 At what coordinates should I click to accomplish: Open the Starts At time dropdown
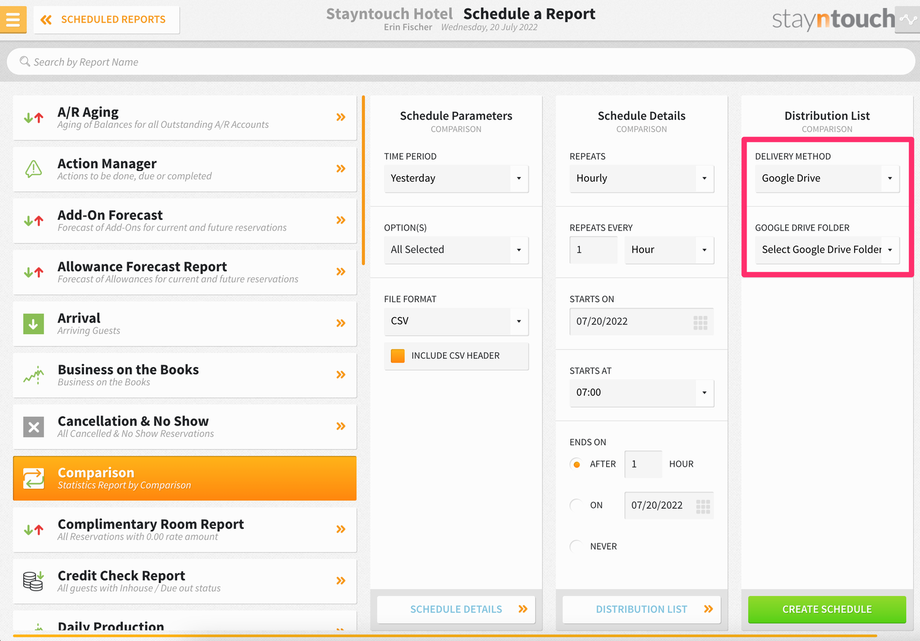click(641, 393)
